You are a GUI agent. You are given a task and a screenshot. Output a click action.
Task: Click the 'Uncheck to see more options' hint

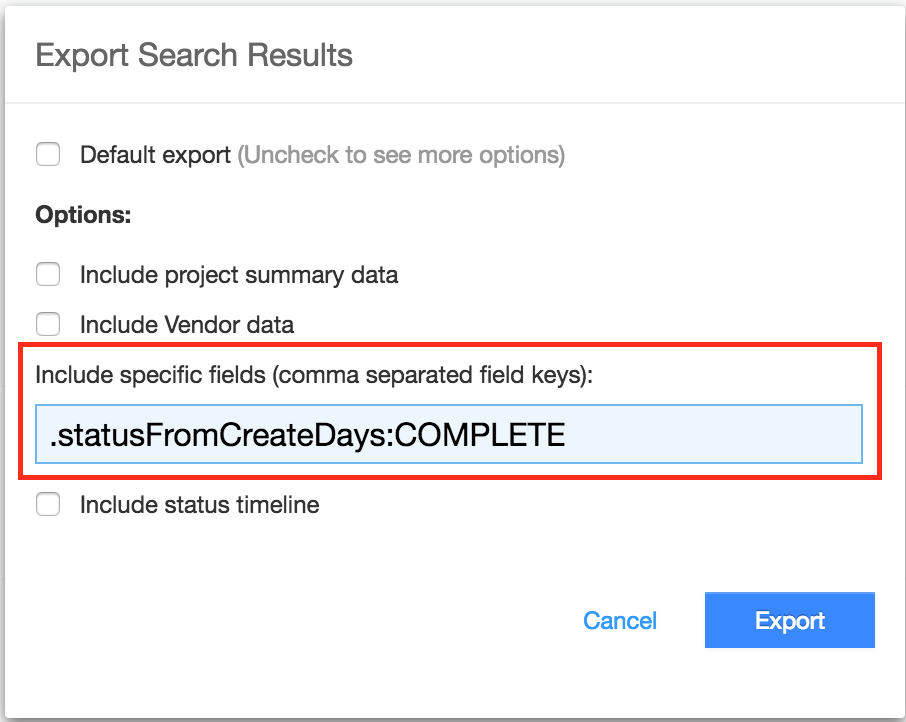[x=401, y=155]
